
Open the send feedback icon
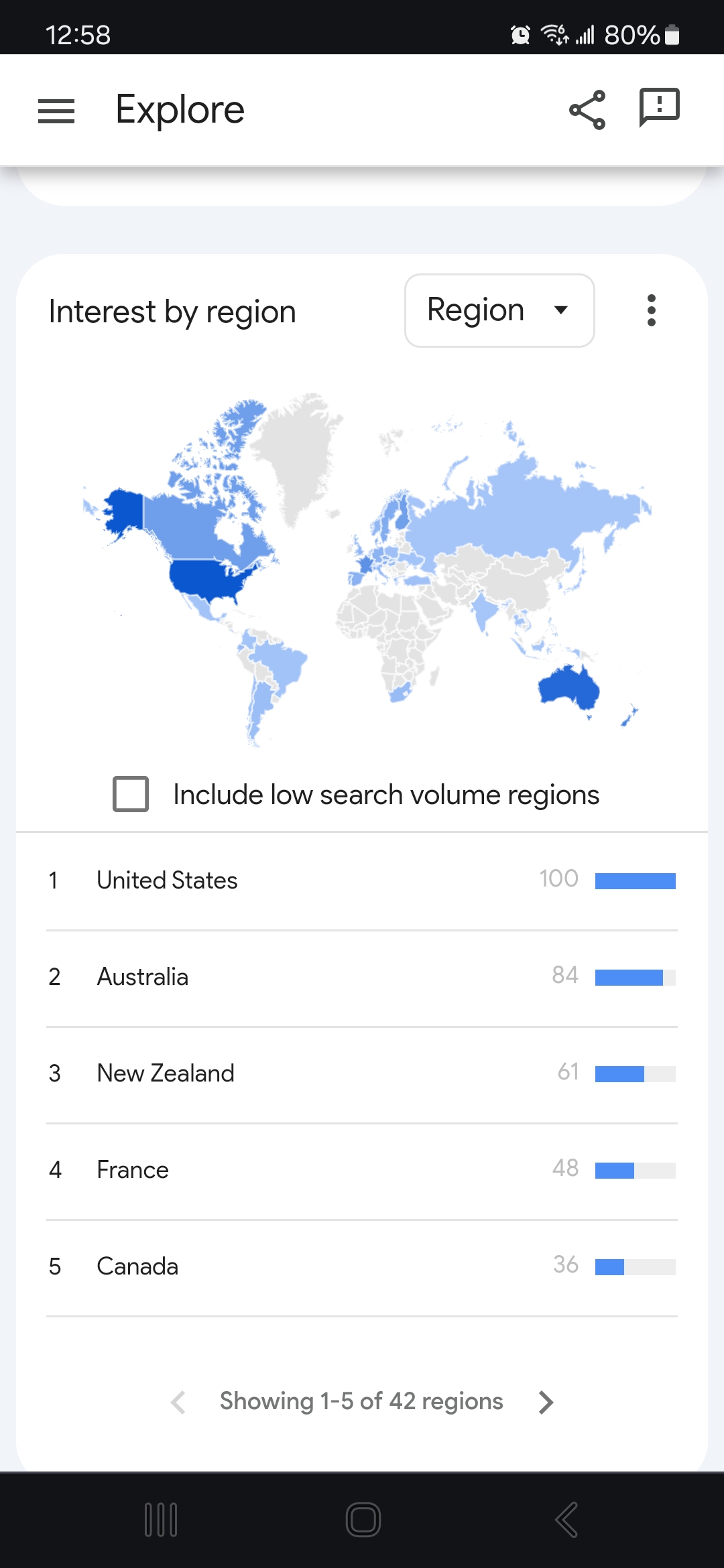[659, 107]
